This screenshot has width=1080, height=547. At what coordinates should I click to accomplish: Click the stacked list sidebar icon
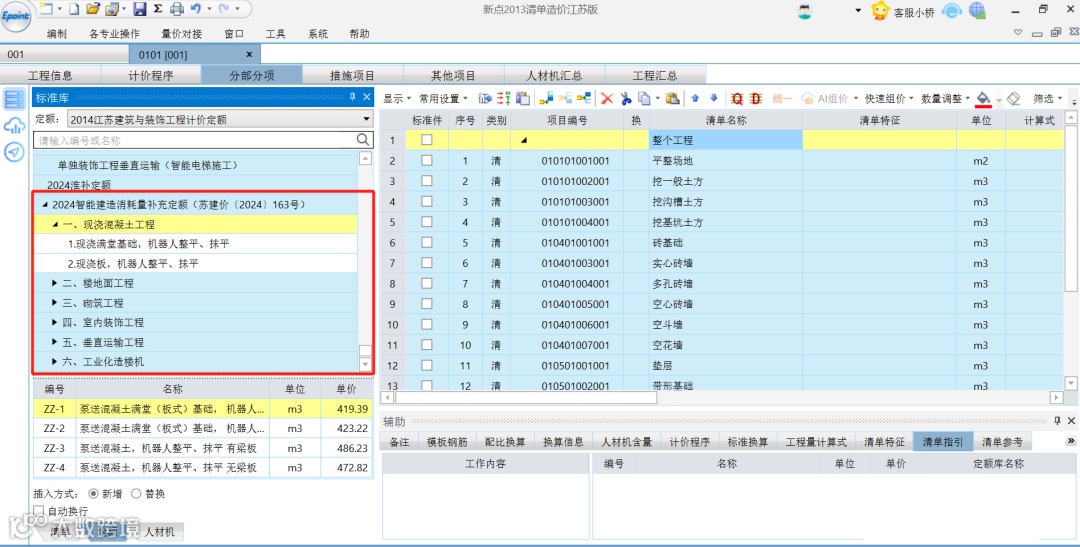[x=14, y=99]
